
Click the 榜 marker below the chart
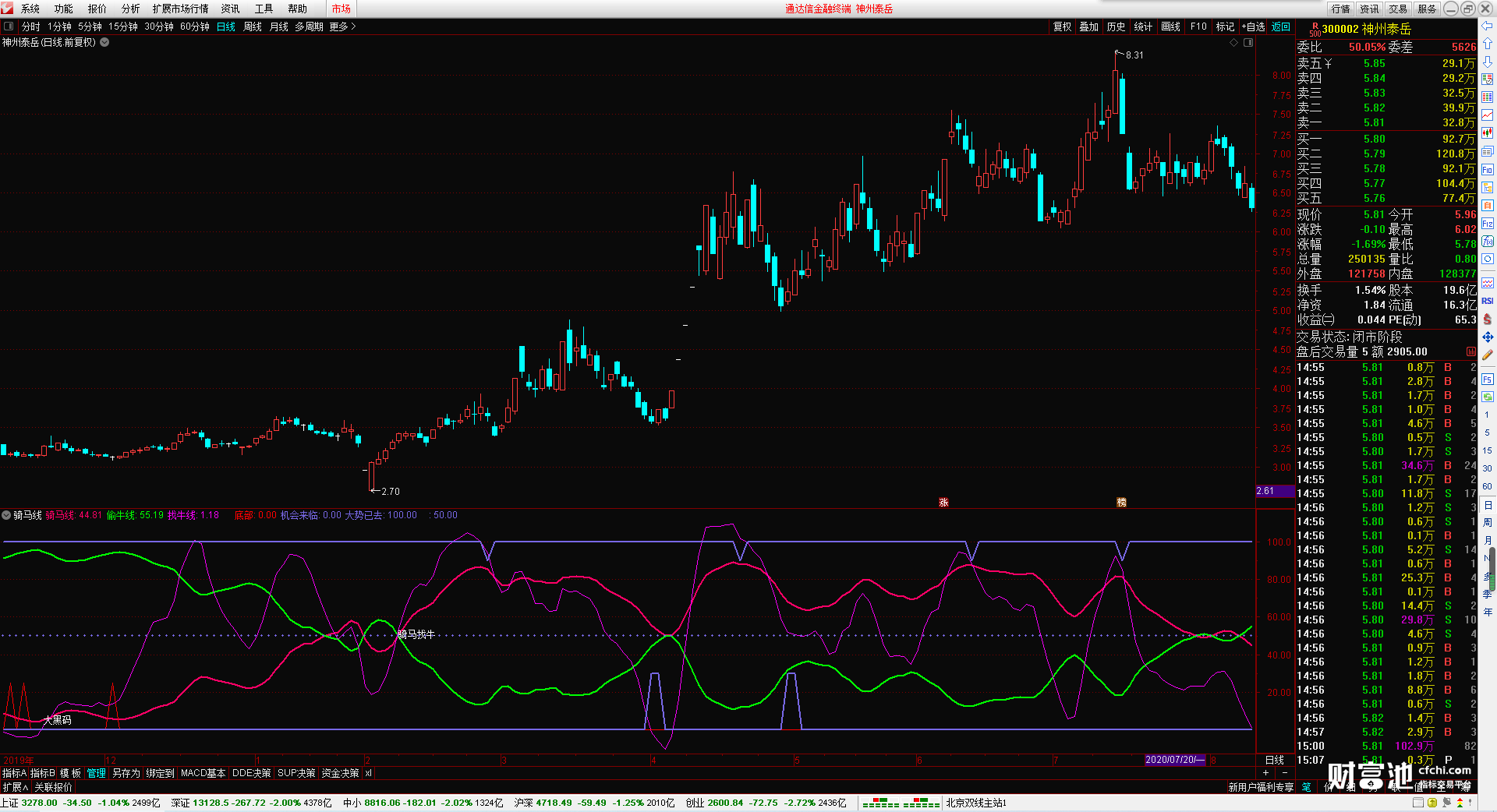point(1121,503)
